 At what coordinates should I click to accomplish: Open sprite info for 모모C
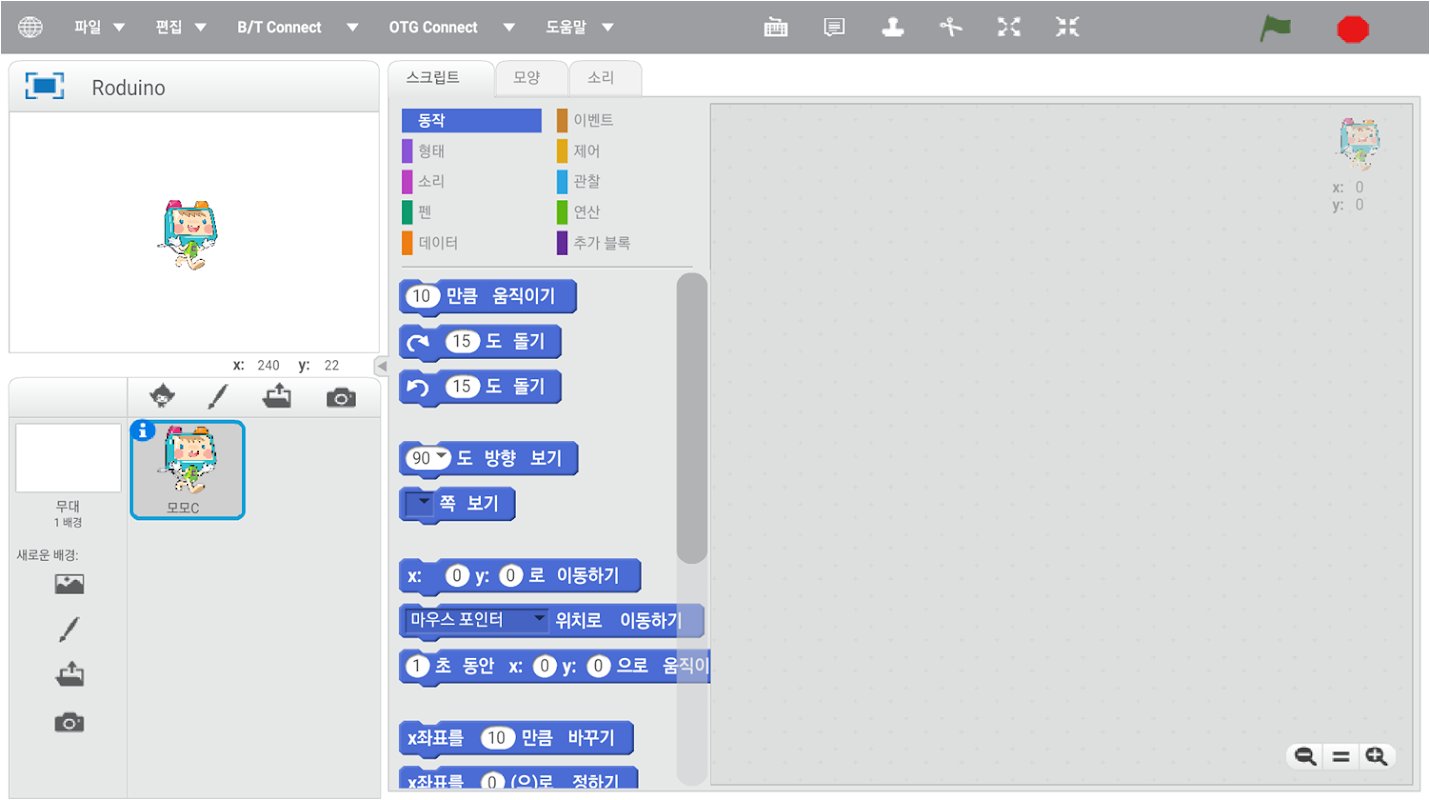point(143,430)
